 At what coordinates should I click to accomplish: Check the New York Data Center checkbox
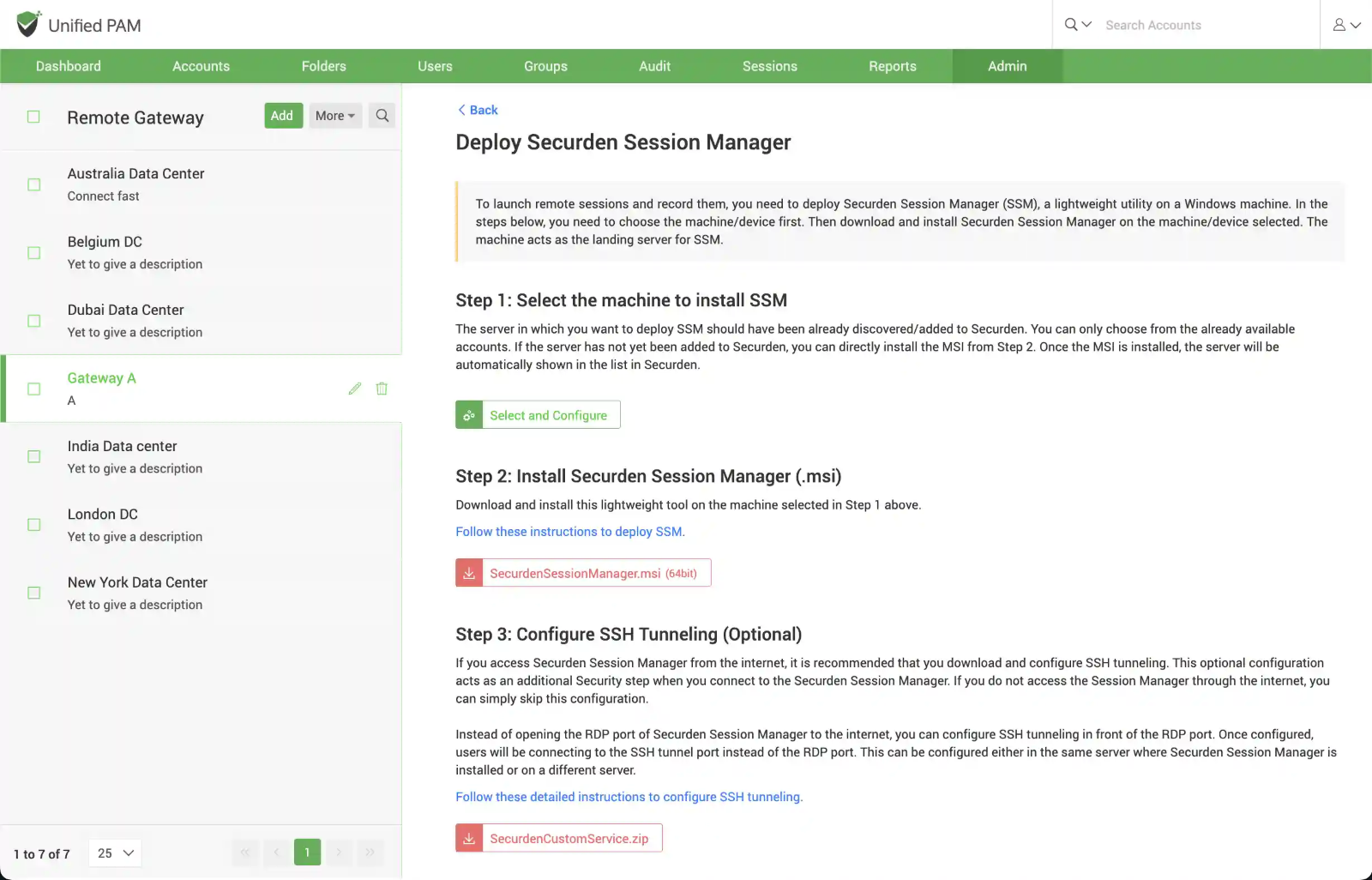tap(34, 593)
